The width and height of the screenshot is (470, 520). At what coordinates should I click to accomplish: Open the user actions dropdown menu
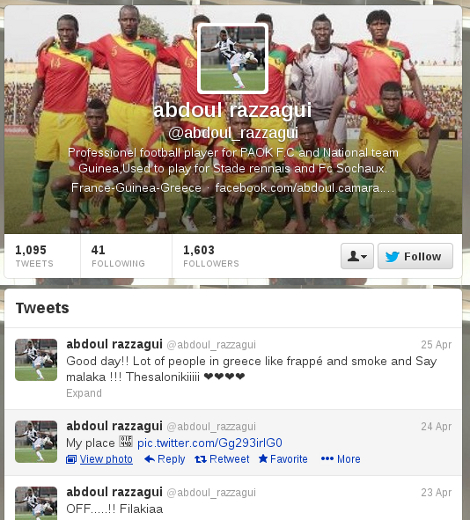[357, 256]
